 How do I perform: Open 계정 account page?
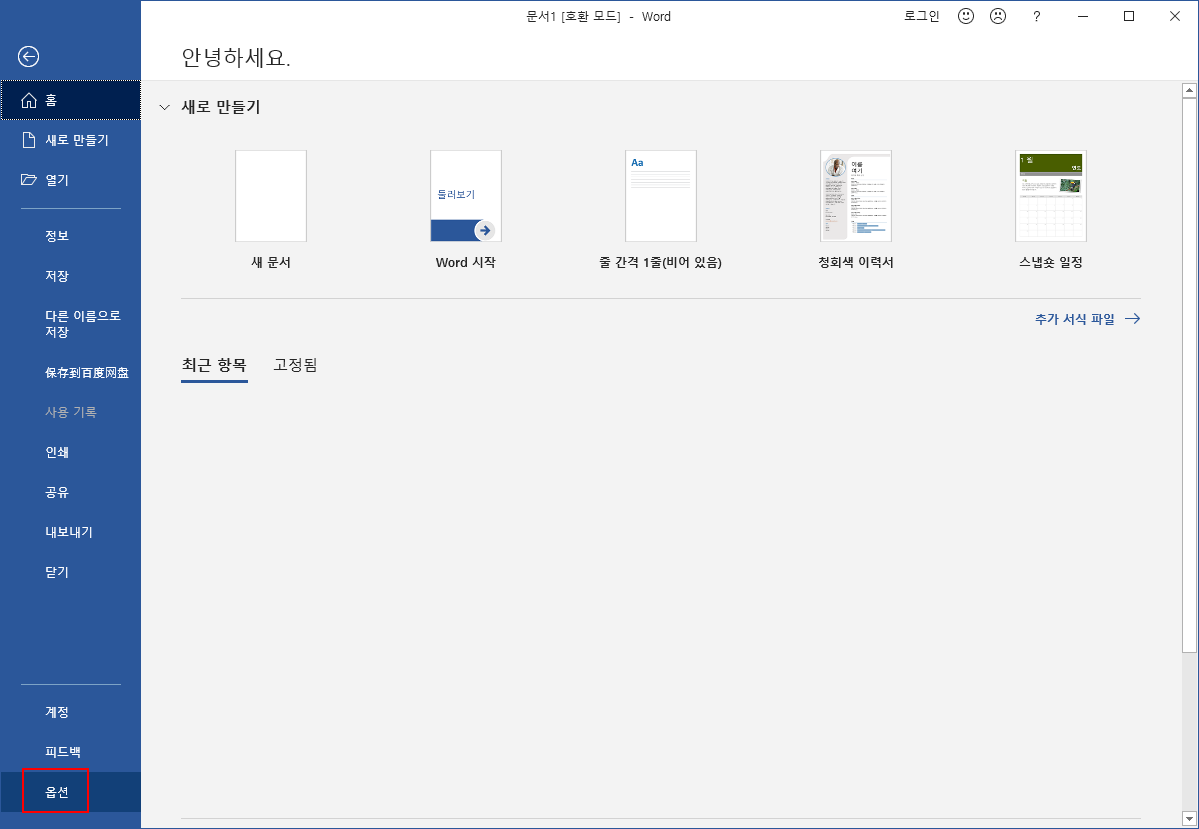(70, 712)
